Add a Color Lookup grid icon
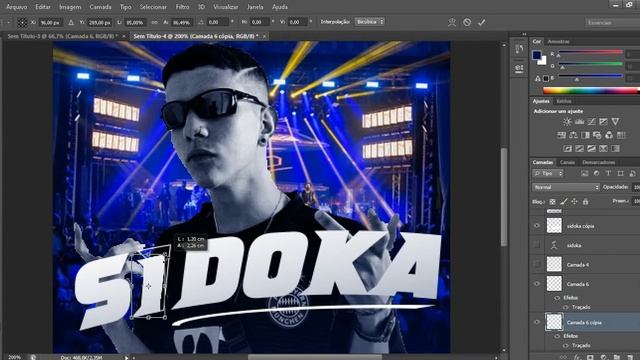640x360 pixels. pos(621,135)
